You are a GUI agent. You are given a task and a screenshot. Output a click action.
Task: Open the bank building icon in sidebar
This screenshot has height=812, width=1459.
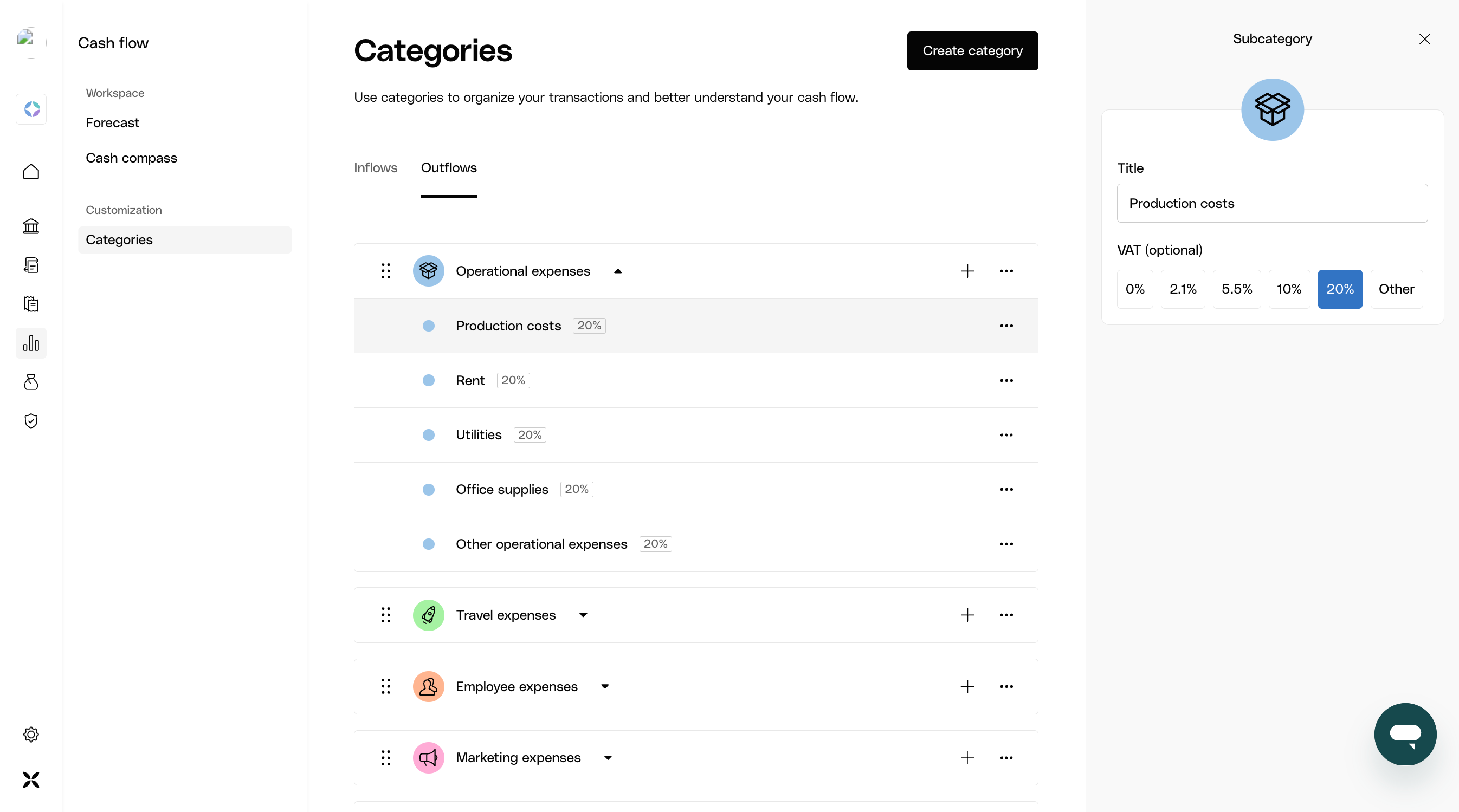[x=31, y=226]
